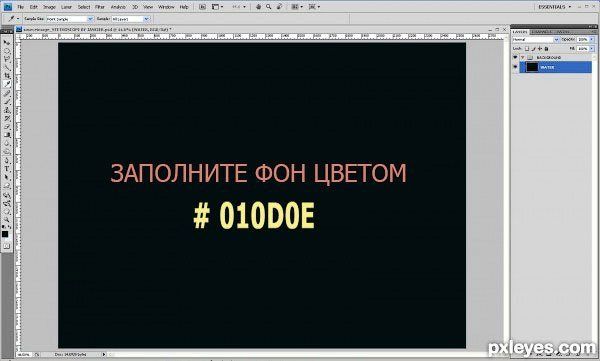Open the Sample layers dropdown

coord(130,19)
